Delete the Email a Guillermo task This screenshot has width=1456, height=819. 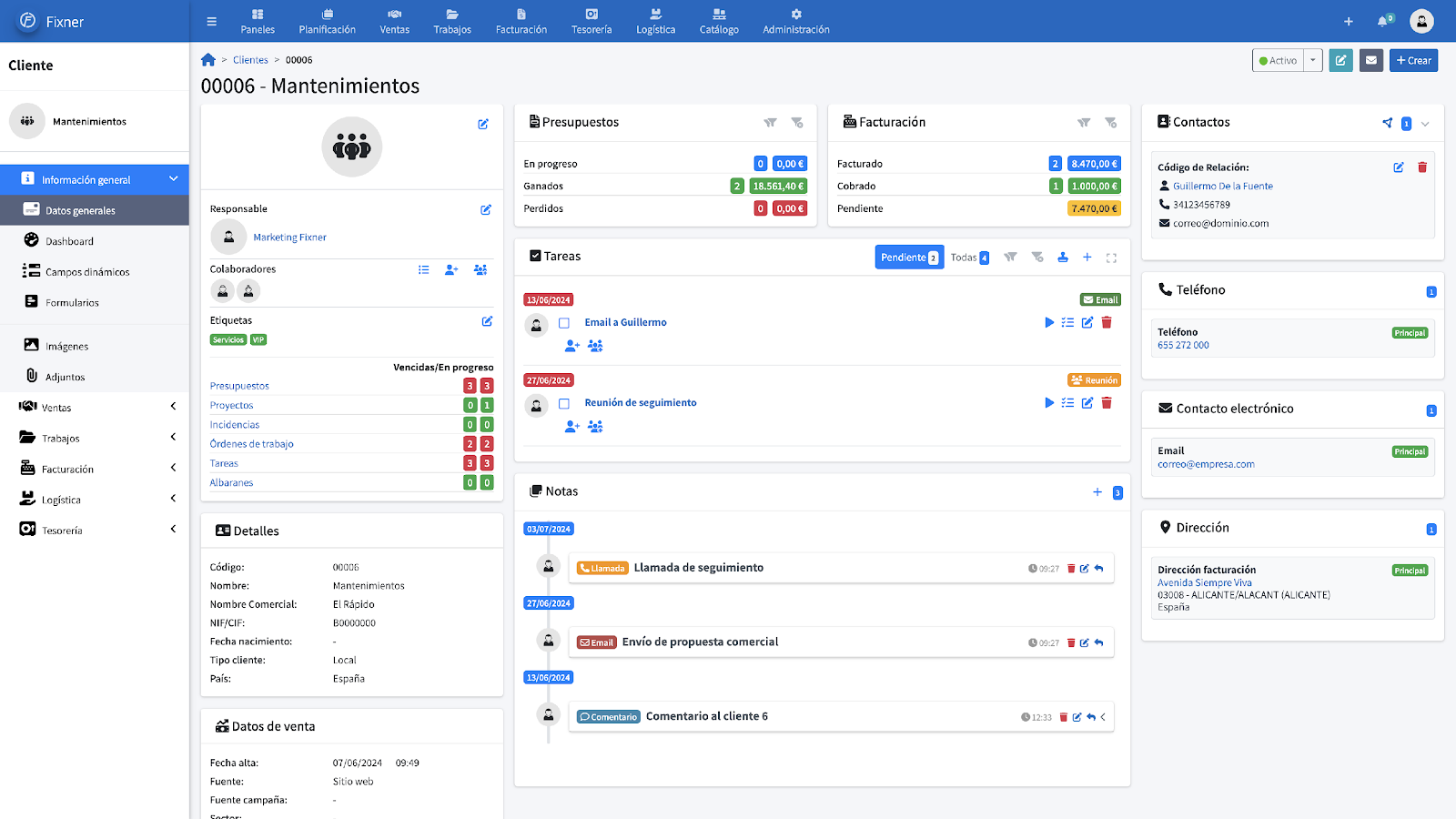pos(1107,322)
